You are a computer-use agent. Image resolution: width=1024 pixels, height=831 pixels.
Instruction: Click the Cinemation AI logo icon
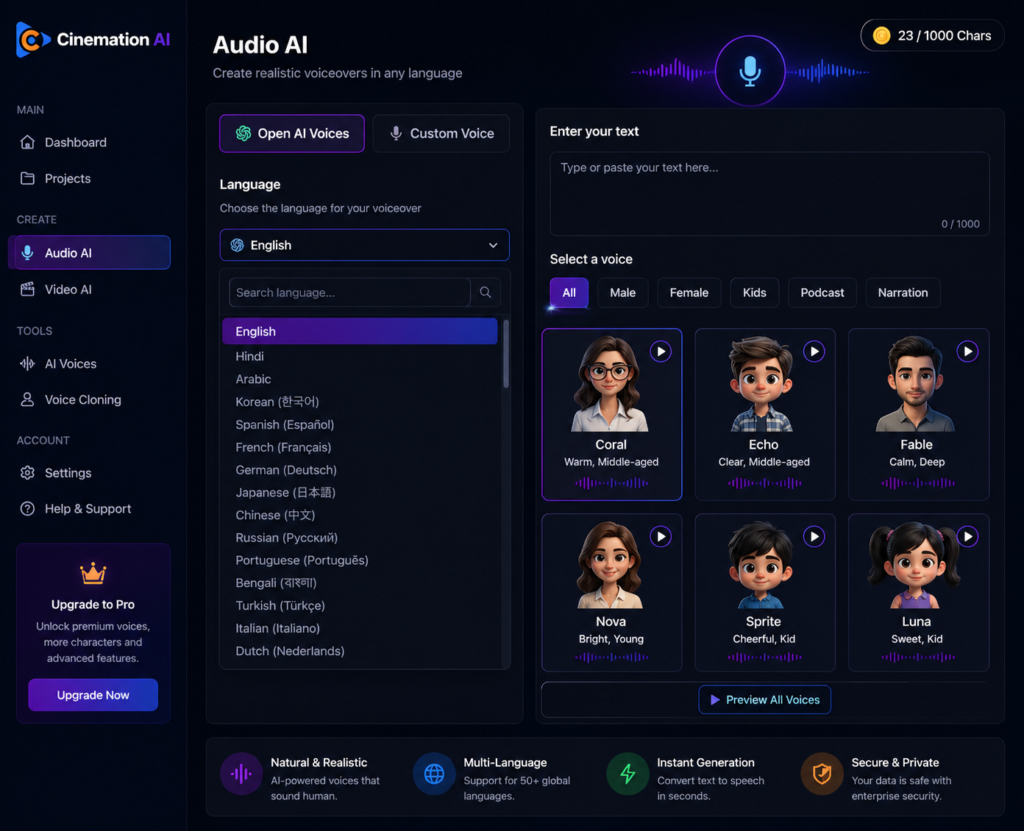(33, 40)
